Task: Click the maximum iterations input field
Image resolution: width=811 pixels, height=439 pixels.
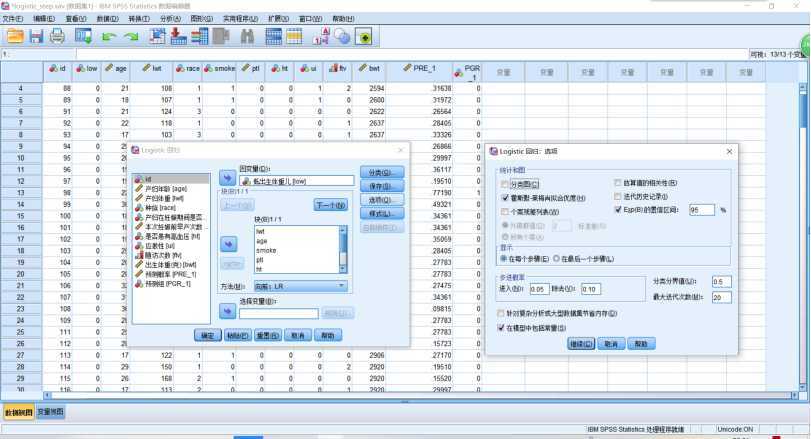Action: (722, 297)
